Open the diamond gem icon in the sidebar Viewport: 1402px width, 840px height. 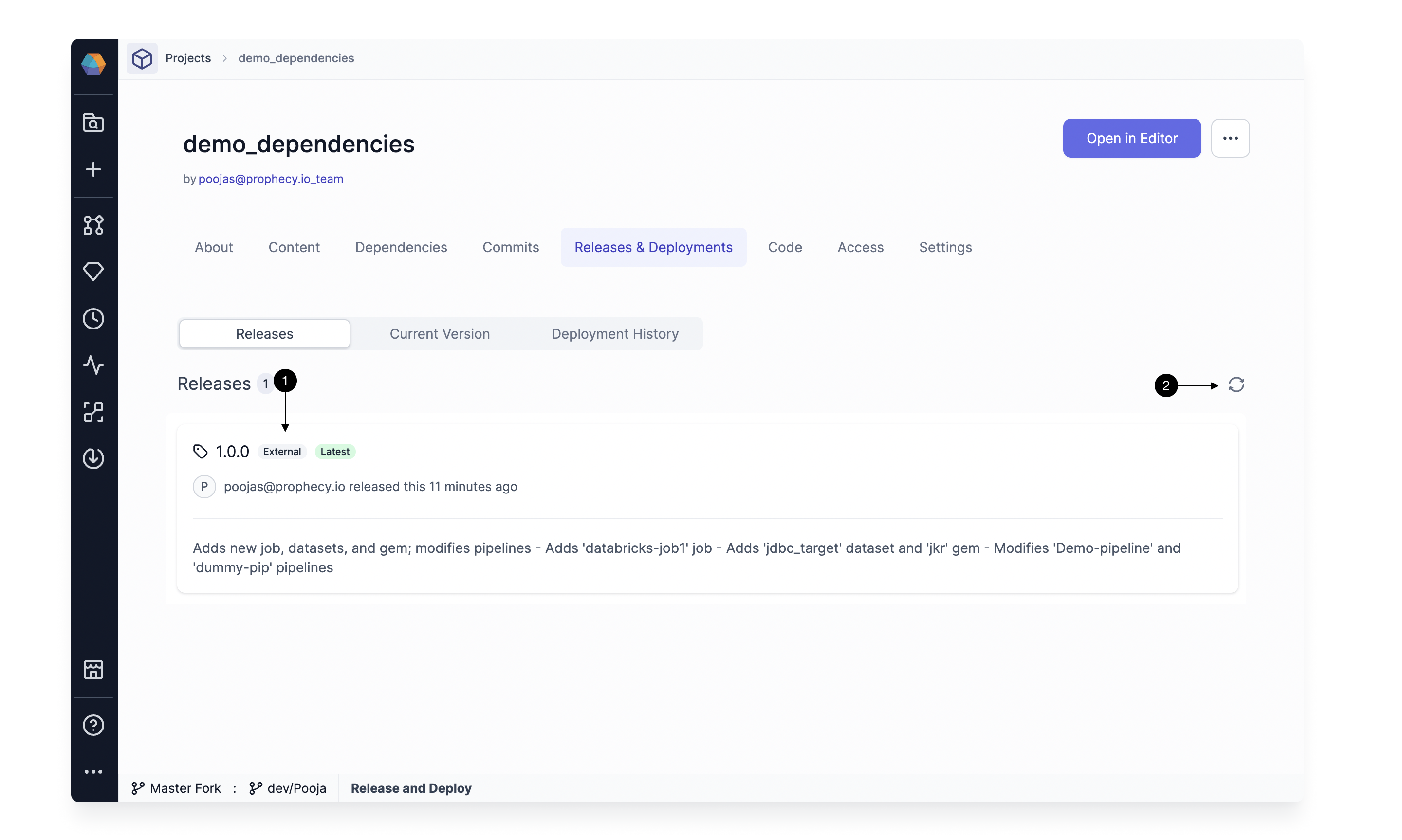coord(93,272)
